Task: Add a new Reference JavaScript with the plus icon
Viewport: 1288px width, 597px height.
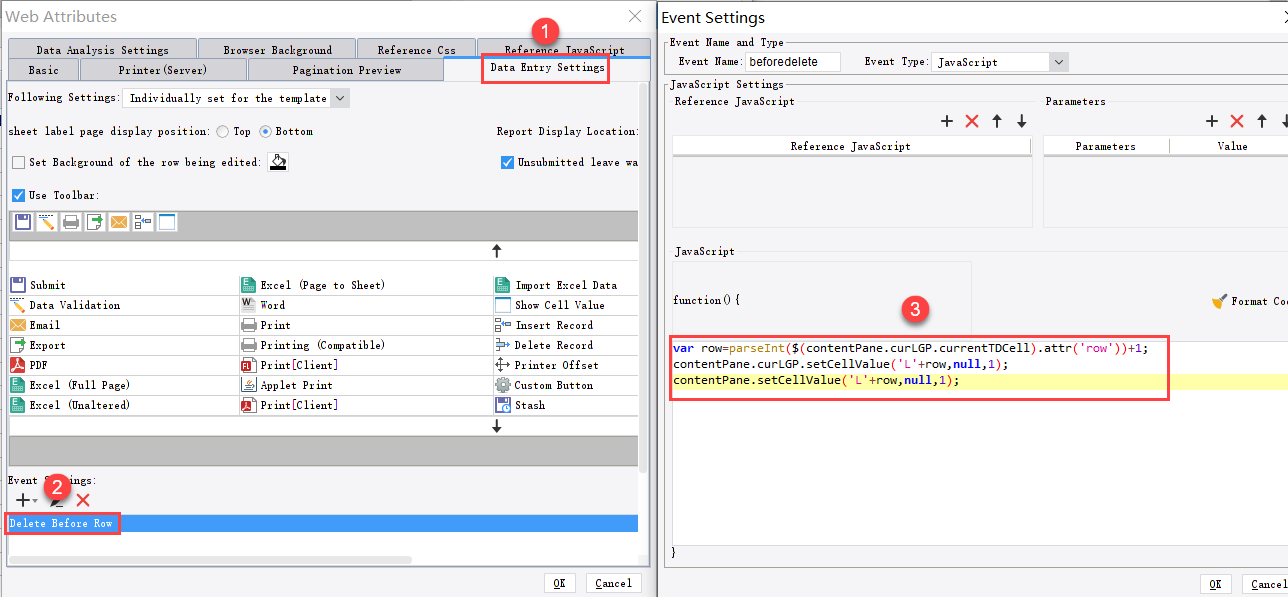Action: click(946, 121)
